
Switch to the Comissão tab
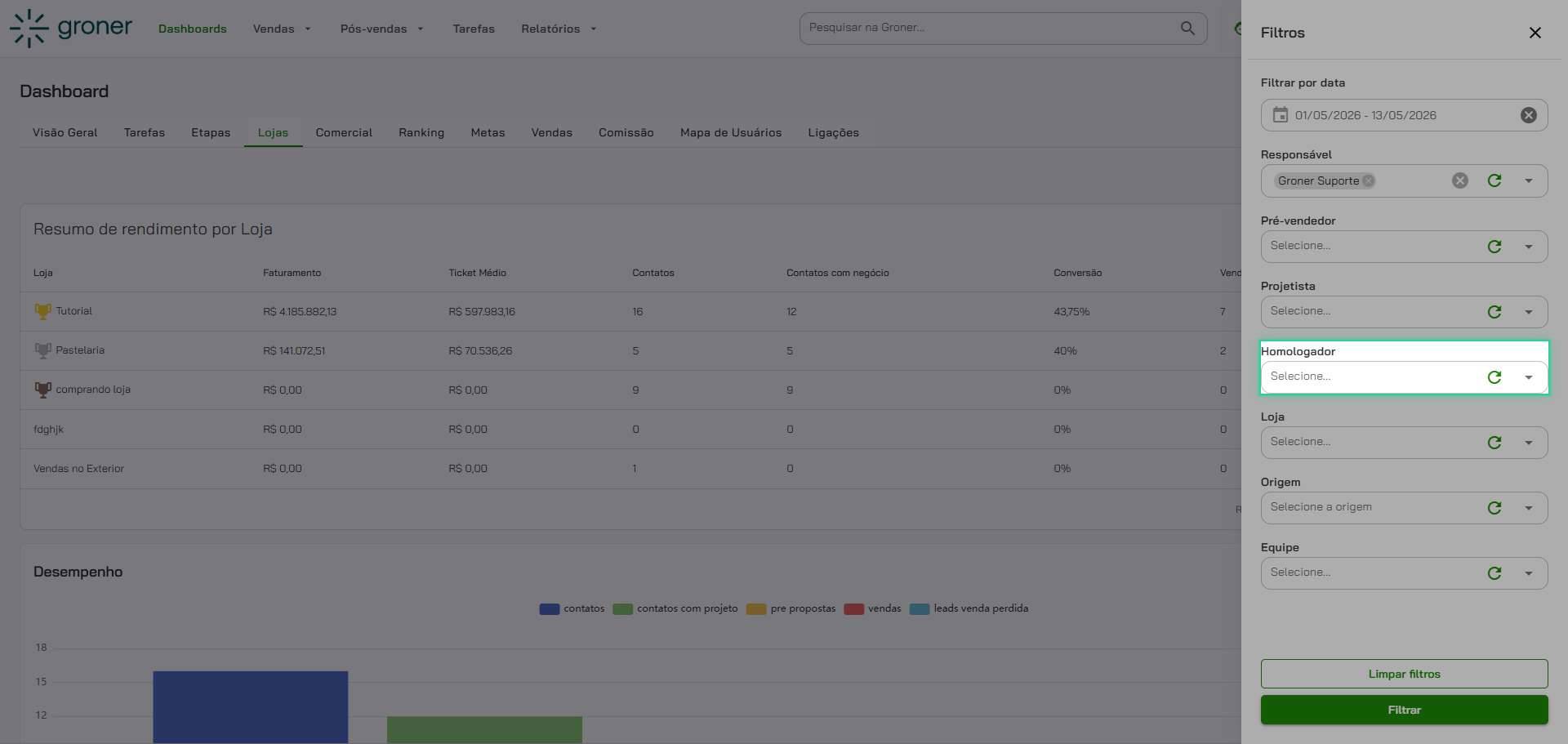(x=626, y=132)
